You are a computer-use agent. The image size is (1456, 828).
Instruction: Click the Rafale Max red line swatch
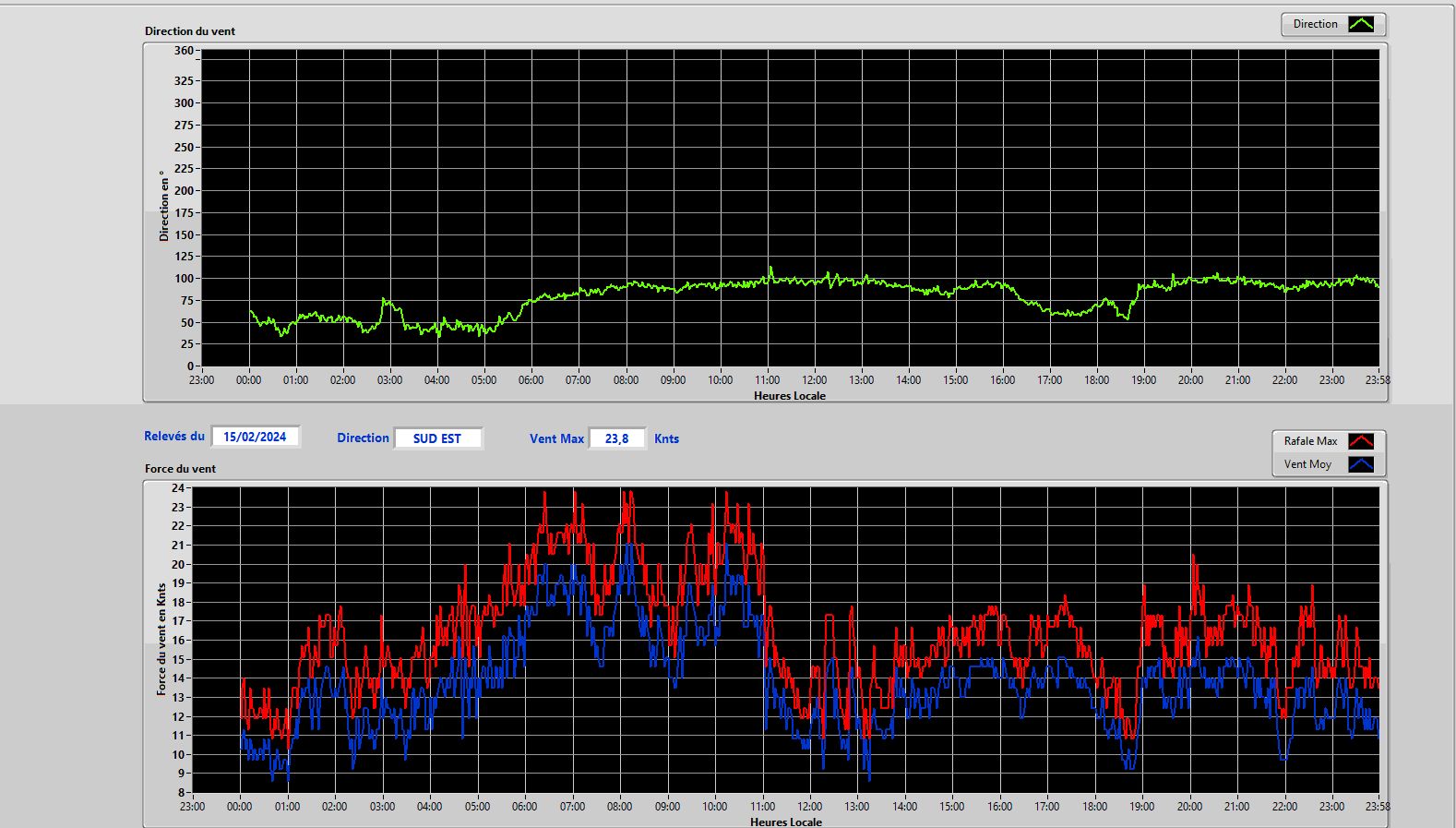pyautogui.click(x=1361, y=441)
